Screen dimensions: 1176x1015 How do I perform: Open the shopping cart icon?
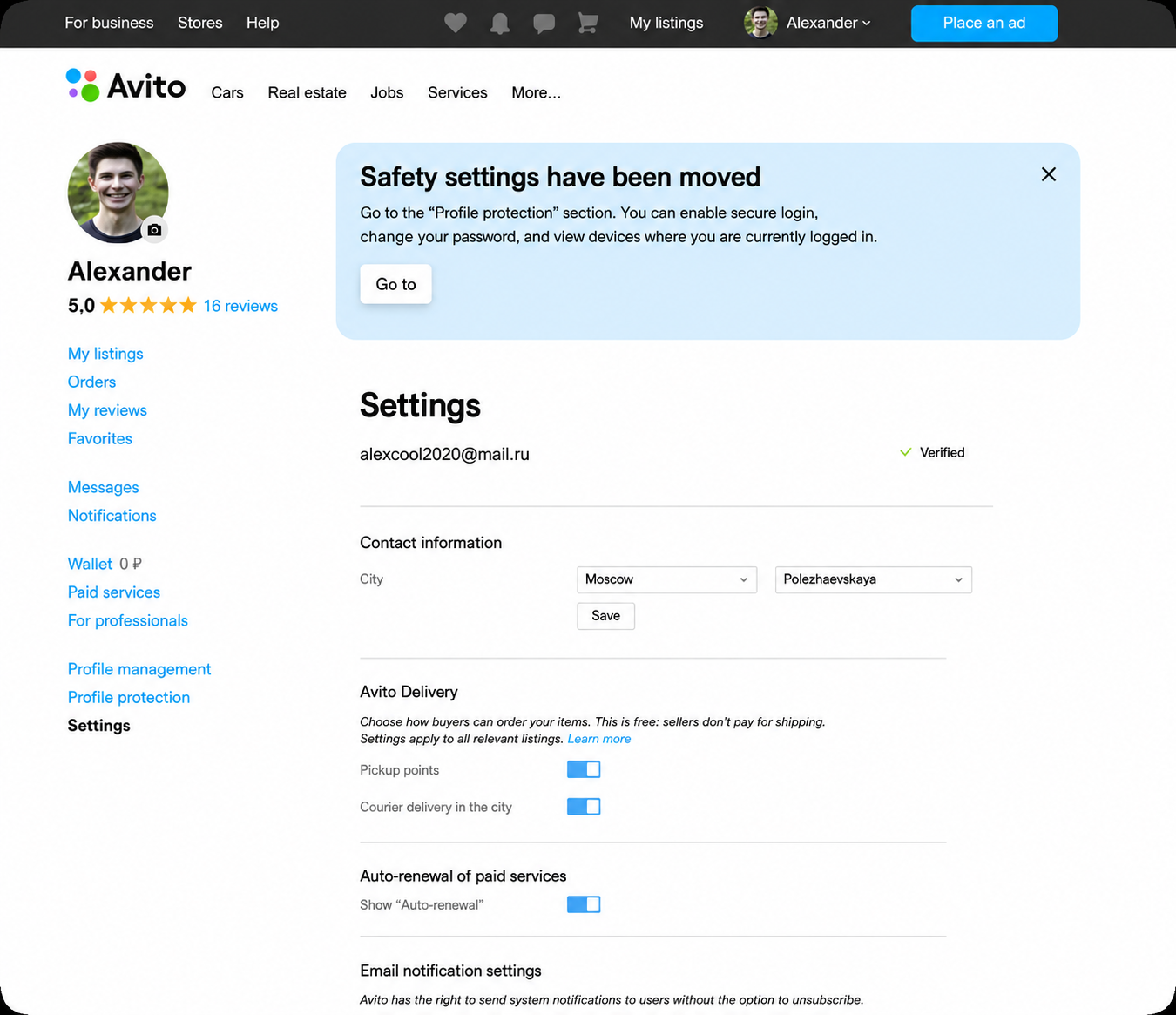(x=588, y=23)
